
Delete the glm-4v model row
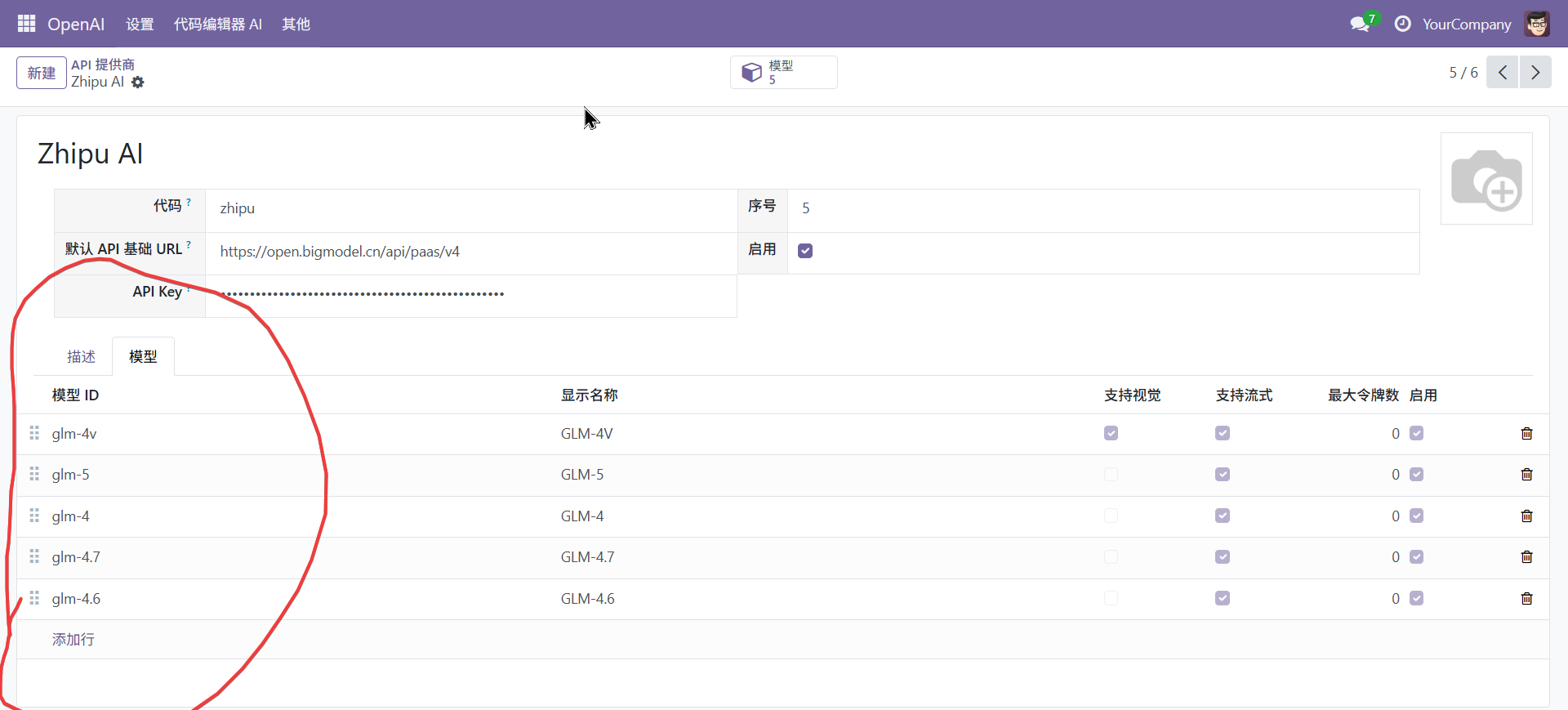coord(1526,434)
